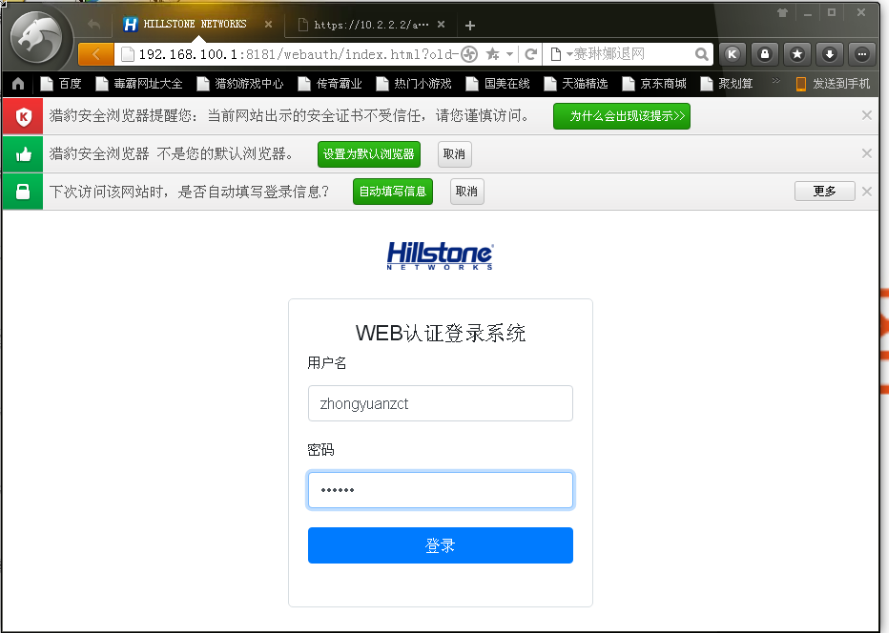Click the blue 登录 login button
Image resolution: width=889 pixels, height=633 pixels.
pyautogui.click(x=440, y=546)
